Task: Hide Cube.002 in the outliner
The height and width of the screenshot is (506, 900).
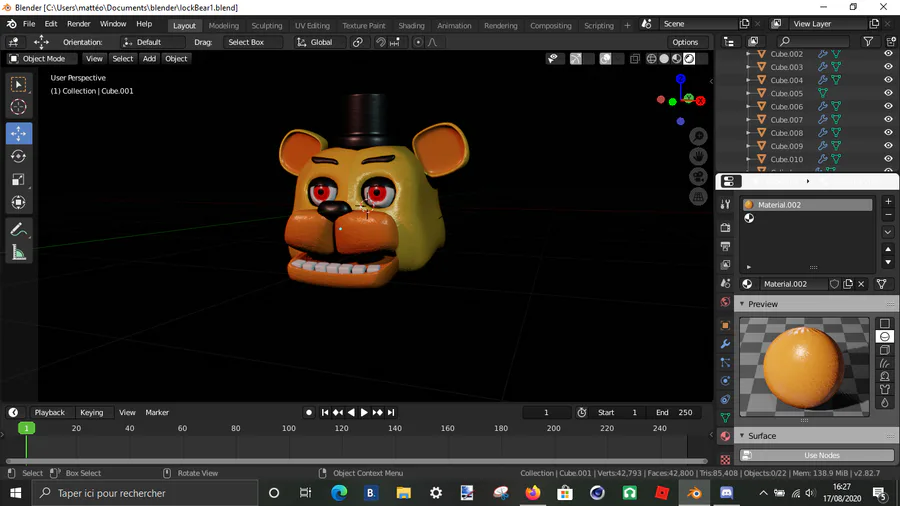Action: point(888,53)
